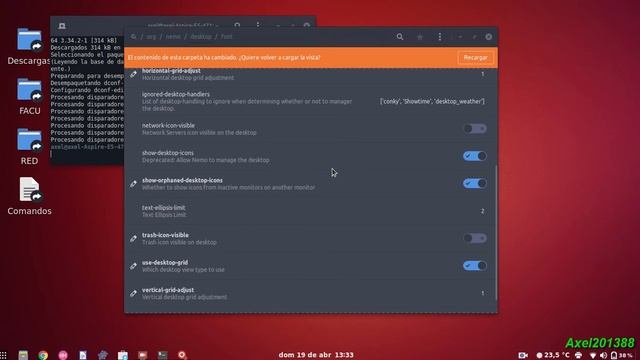Select ['conky', 'Showtime', 'desktop_weather'] value
The width and height of the screenshot is (640, 360).
432,101
